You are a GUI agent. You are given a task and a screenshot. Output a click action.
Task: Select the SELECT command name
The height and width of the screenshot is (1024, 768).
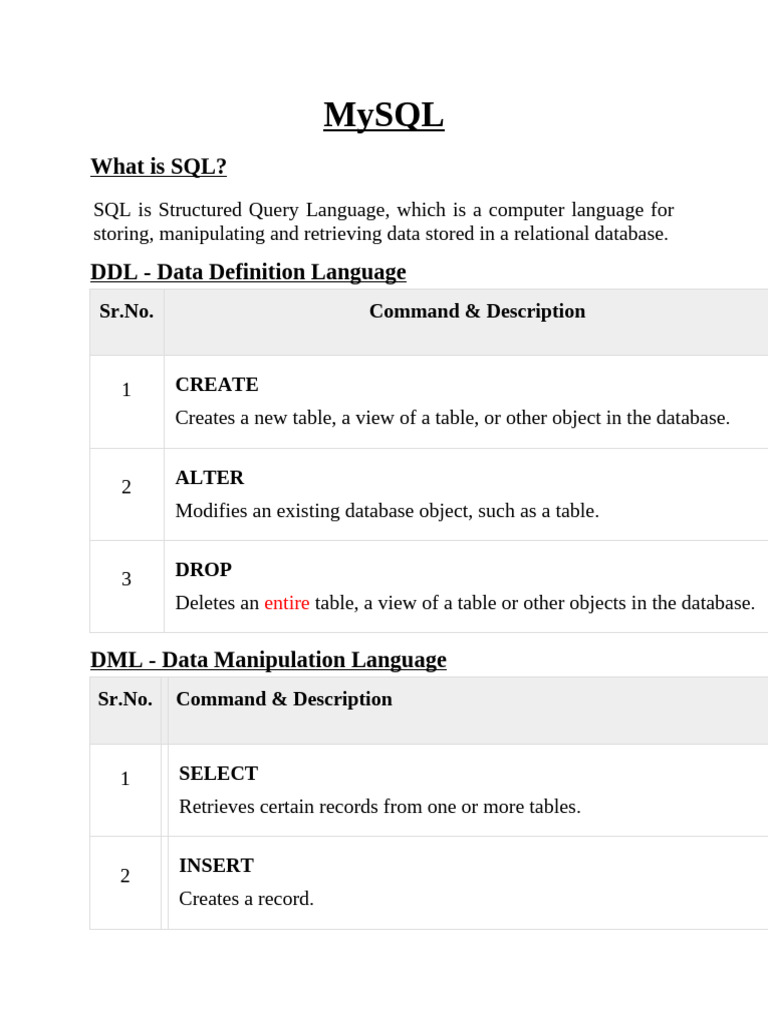tap(218, 774)
